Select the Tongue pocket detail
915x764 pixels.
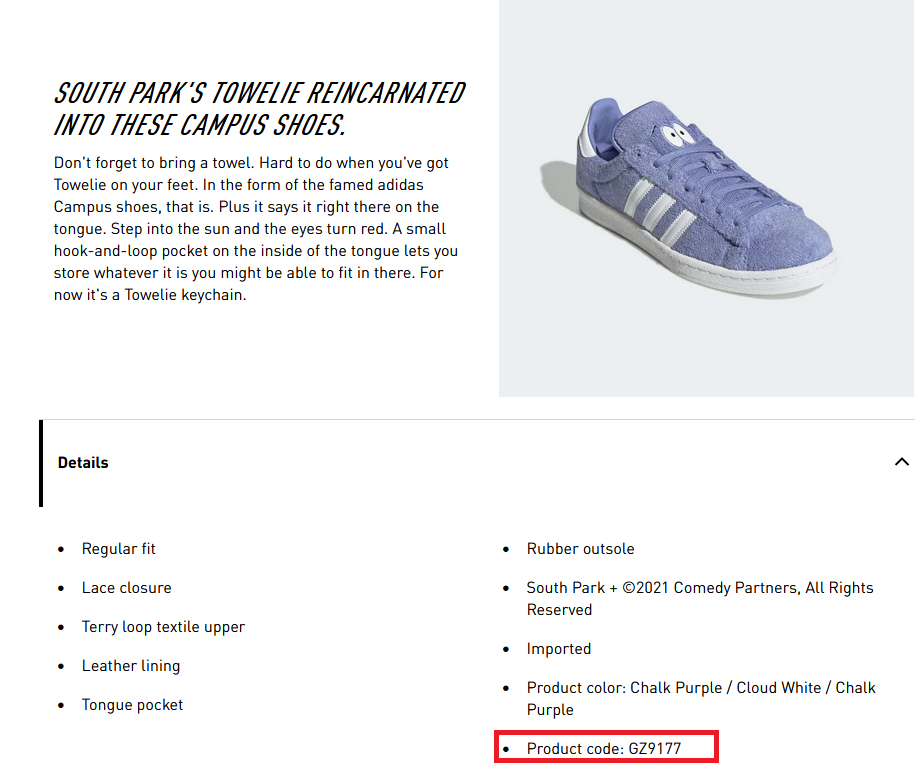pyautogui.click(x=133, y=705)
